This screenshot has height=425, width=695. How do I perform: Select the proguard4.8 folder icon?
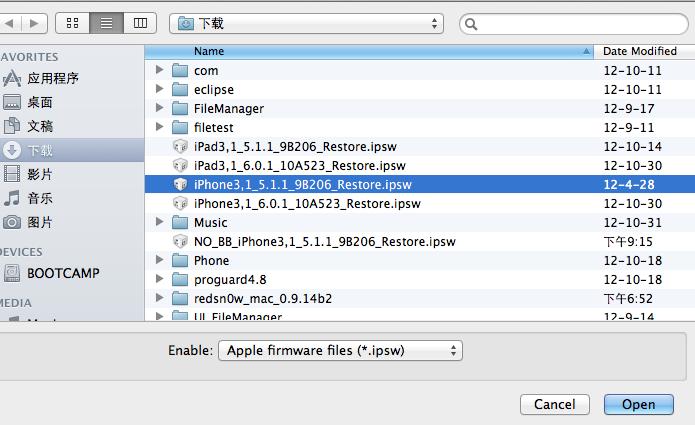coord(180,280)
